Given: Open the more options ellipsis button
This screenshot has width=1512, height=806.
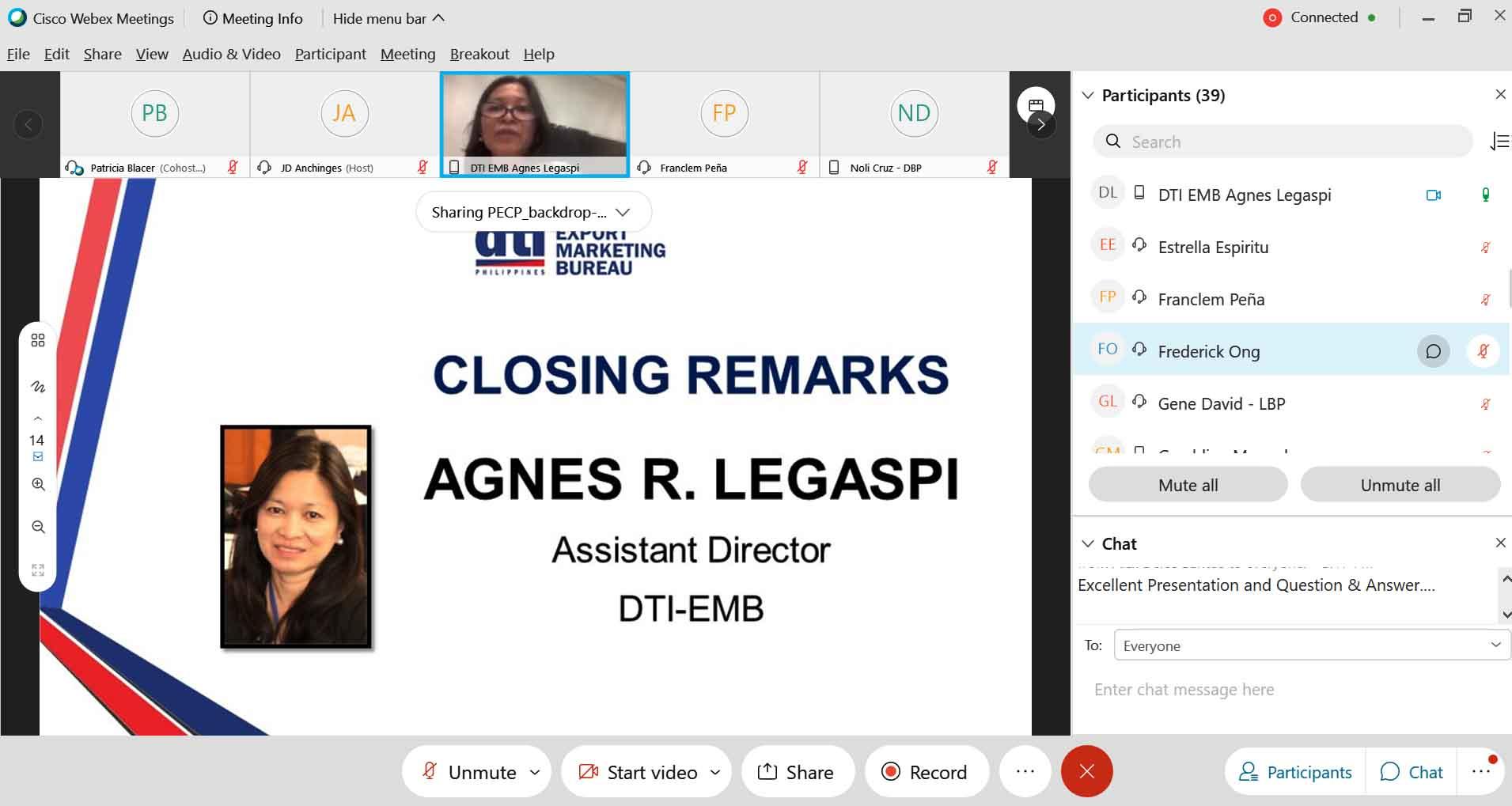Looking at the screenshot, I should 1025,771.
